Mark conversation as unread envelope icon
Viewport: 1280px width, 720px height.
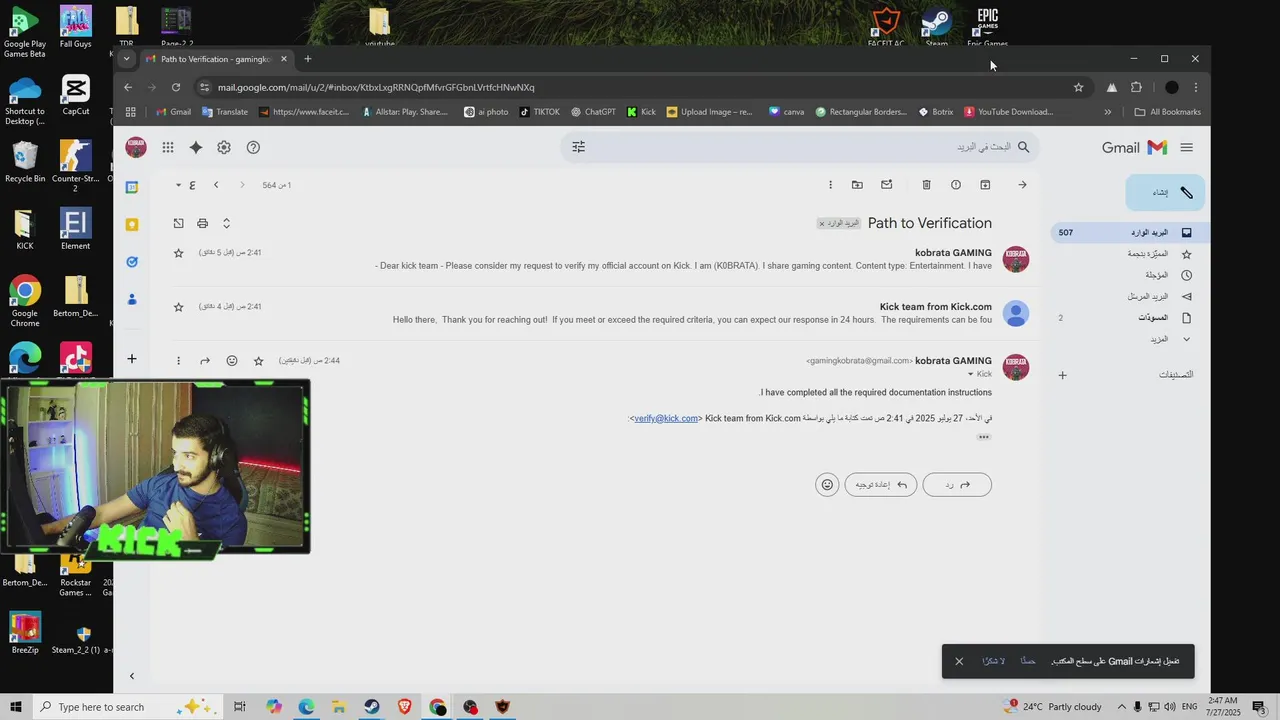coord(886,185)
